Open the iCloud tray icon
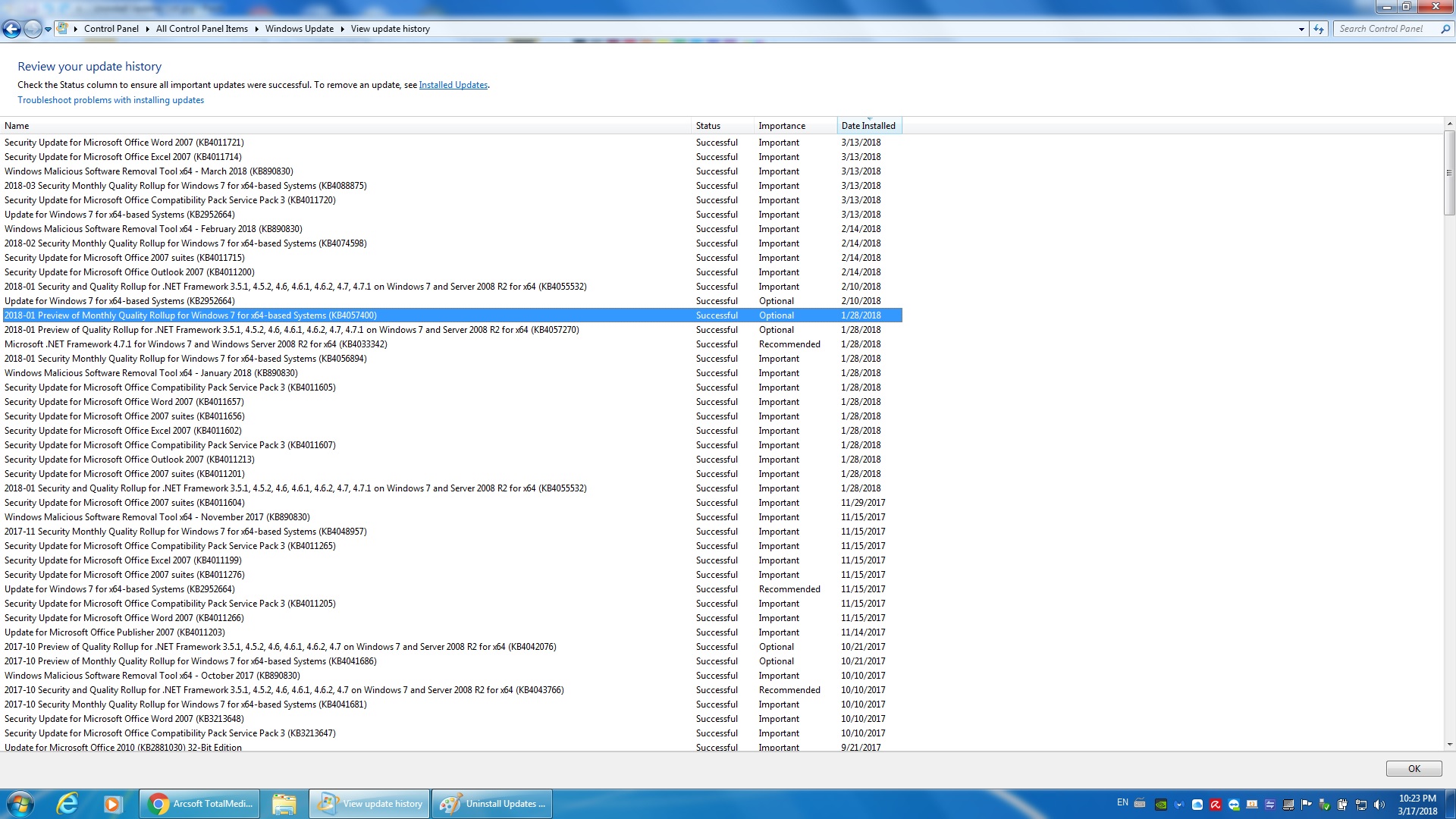 coord(1197,805)
